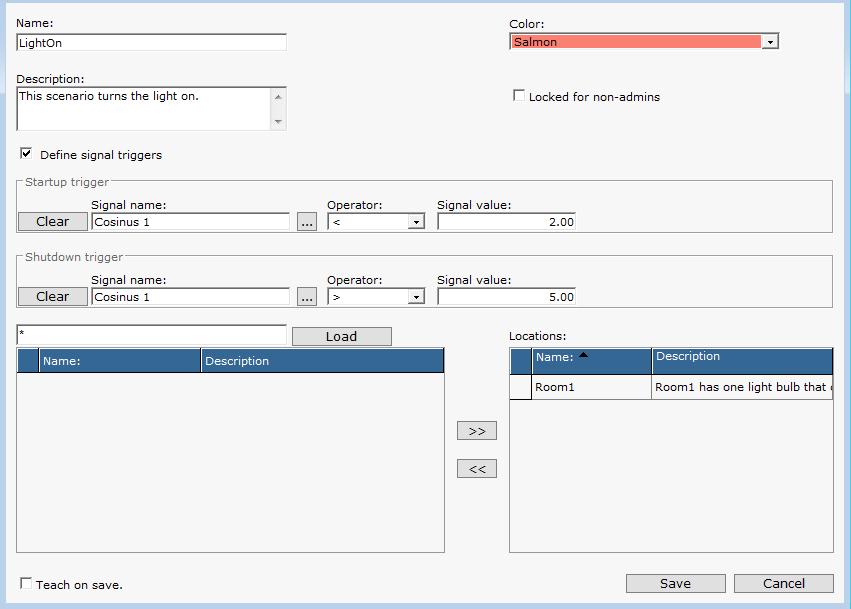Click the >> move-right arrow button

(x=476, y=431)
